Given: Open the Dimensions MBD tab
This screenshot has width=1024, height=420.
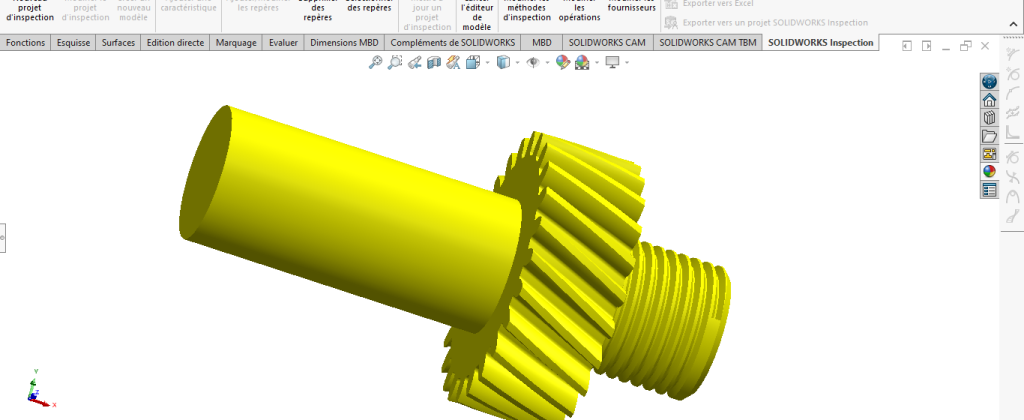Looking at the screenshot, I should 344,42.
